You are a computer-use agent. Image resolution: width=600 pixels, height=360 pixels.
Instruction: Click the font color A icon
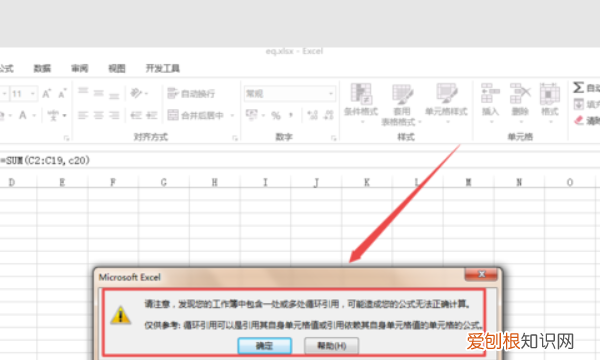[x=23, y=115]
